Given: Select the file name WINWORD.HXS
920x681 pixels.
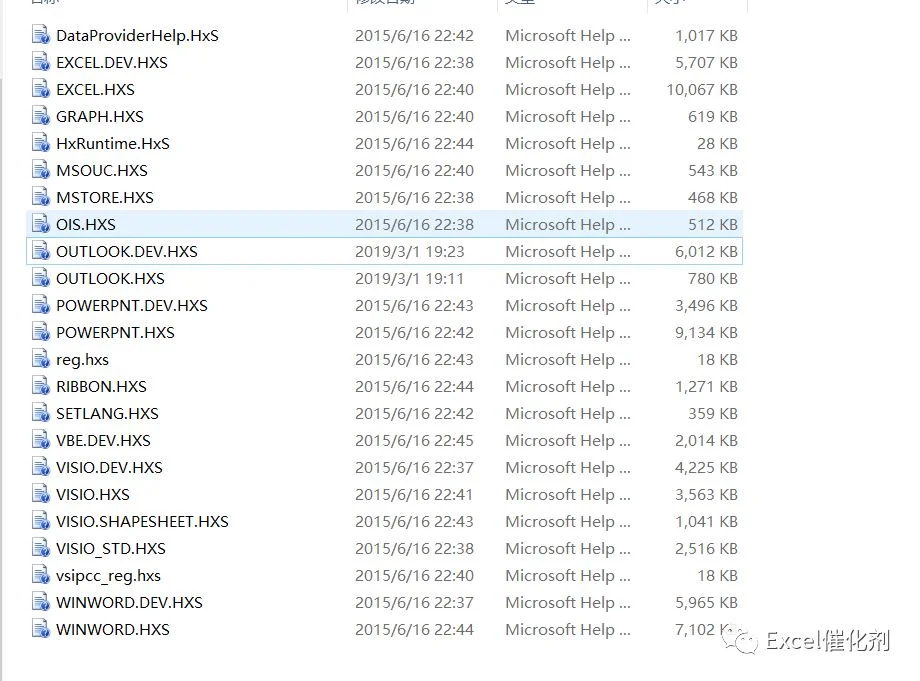Looking at the screenshot, I should pos(113,629).
